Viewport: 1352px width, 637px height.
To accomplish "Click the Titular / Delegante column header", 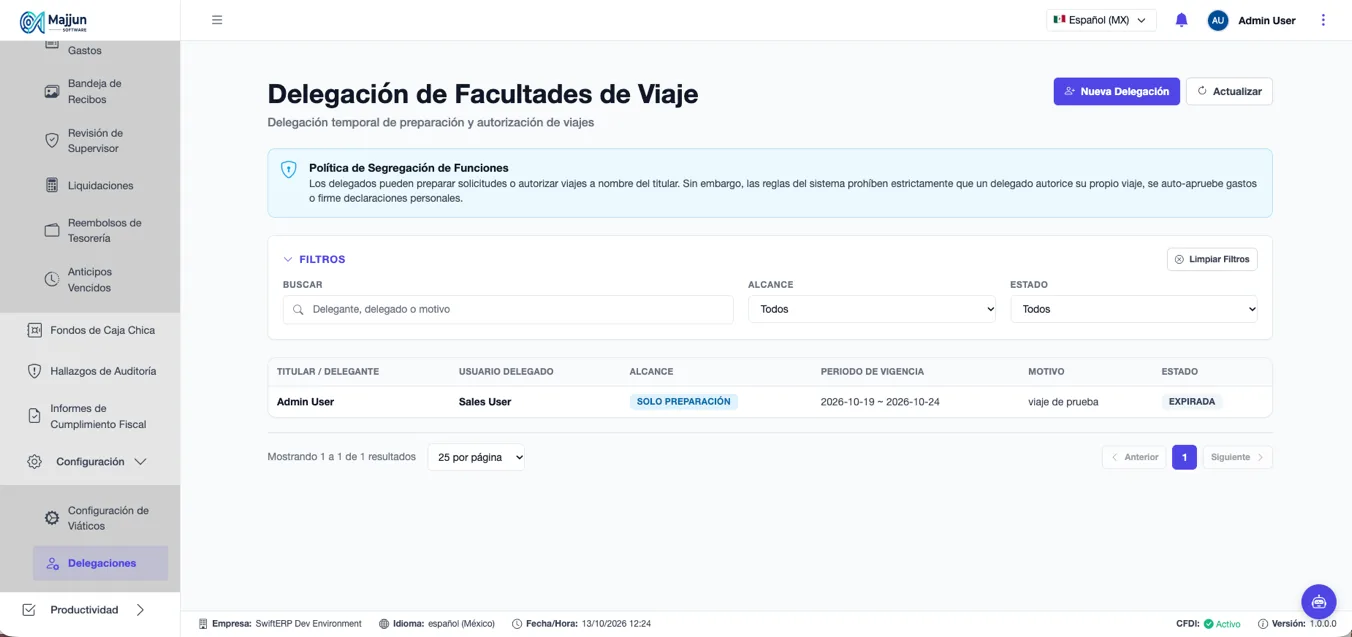I will click(x=328, y=371).
